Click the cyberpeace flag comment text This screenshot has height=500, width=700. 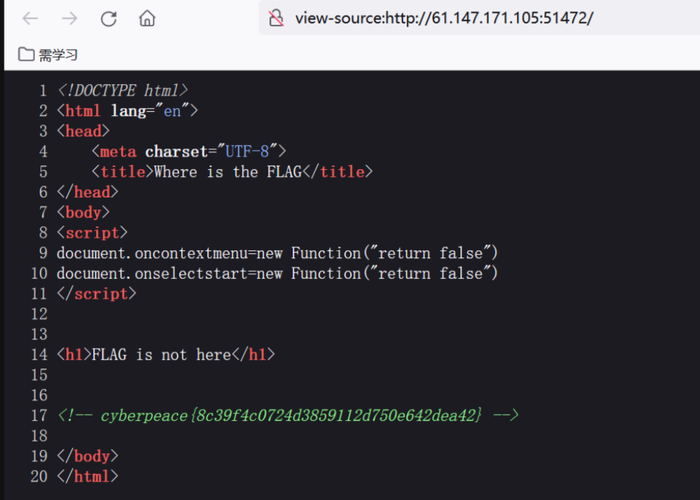pos(292,416)
